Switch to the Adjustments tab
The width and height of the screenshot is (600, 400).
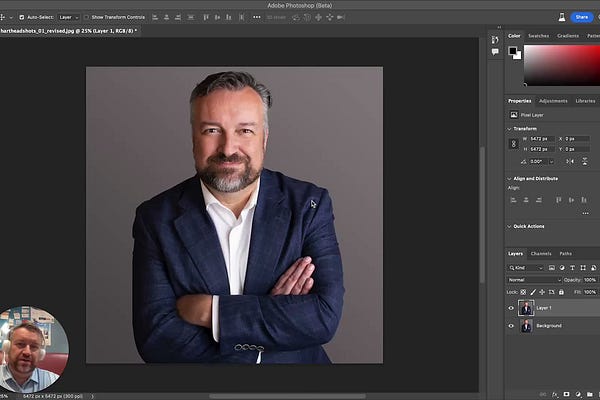553,101
